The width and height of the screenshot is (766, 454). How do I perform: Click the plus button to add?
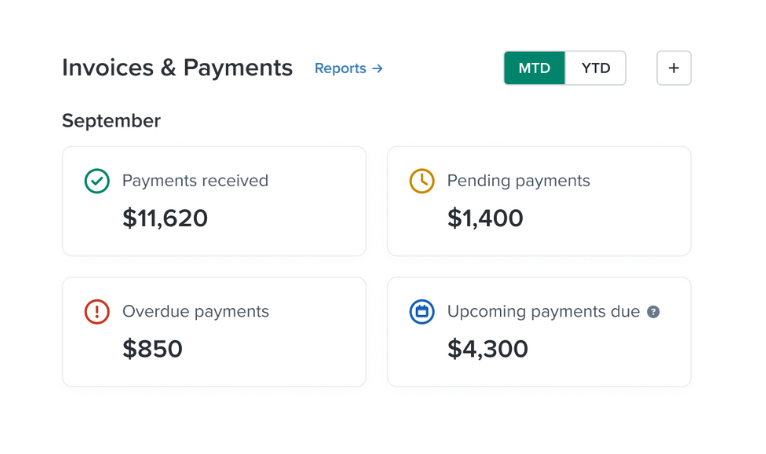coord(673,68)
